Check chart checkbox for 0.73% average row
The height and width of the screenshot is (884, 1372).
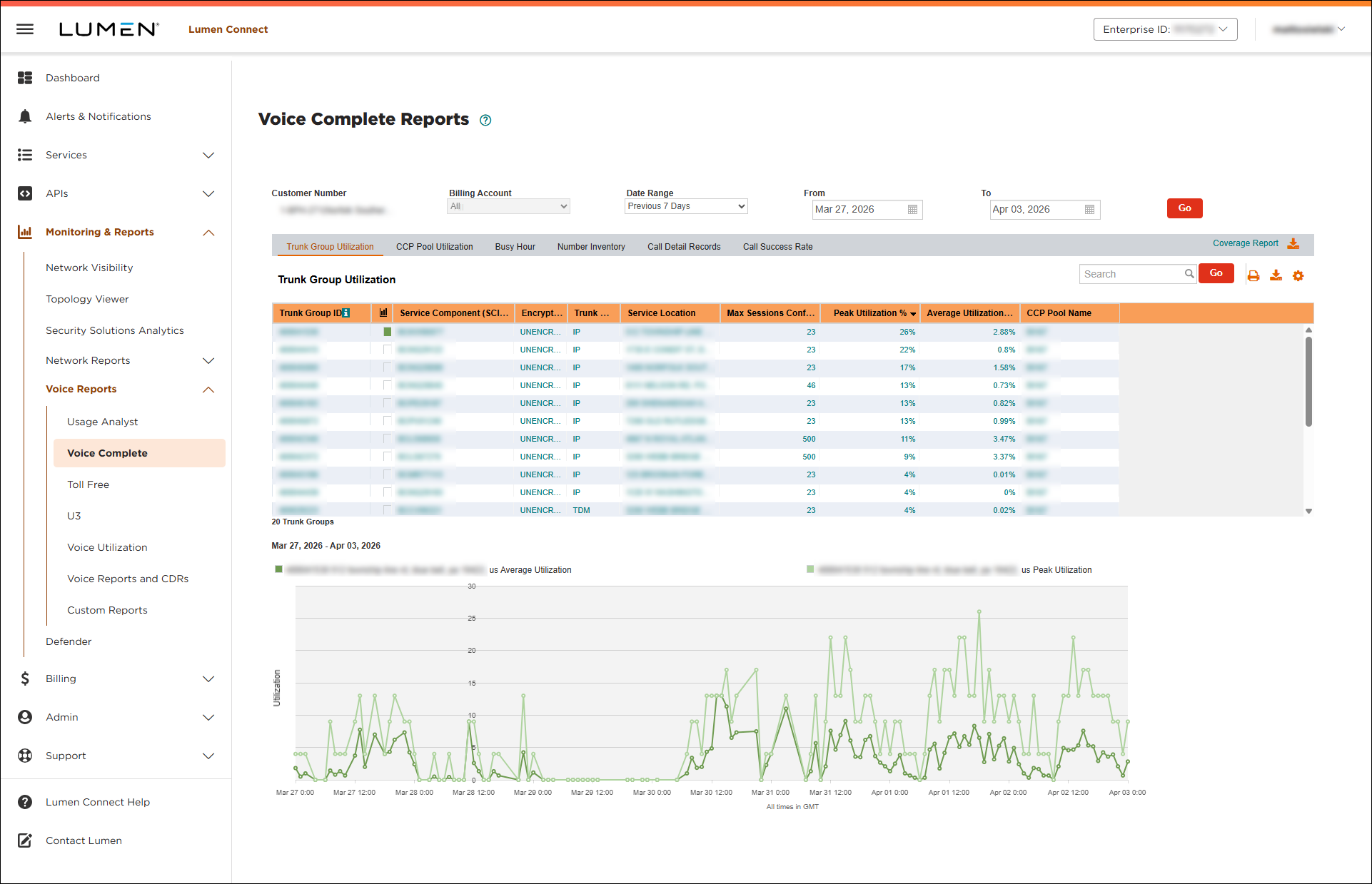tap(387, 385)
